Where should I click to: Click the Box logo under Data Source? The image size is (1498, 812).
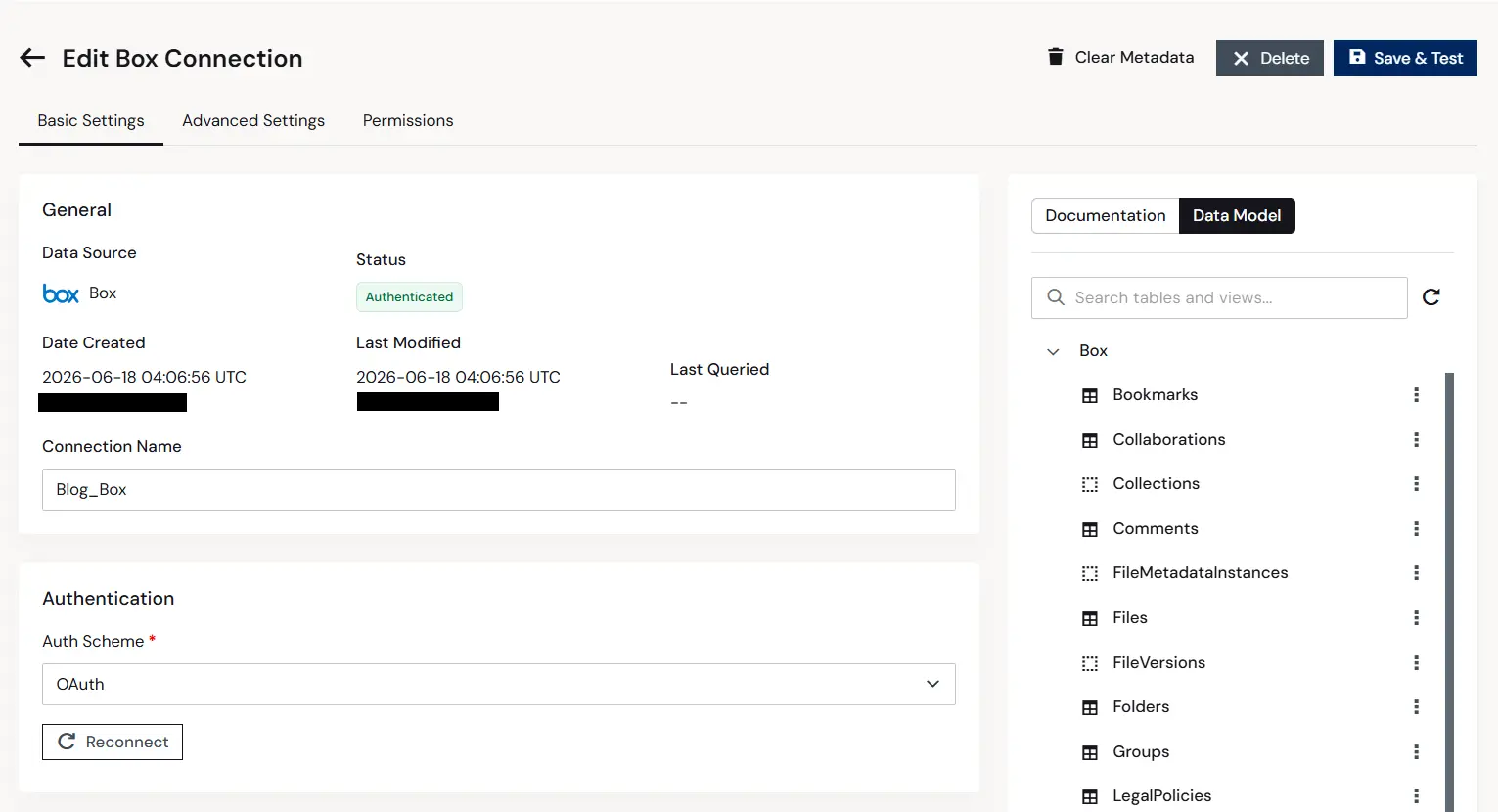click(x=61, y=293)
